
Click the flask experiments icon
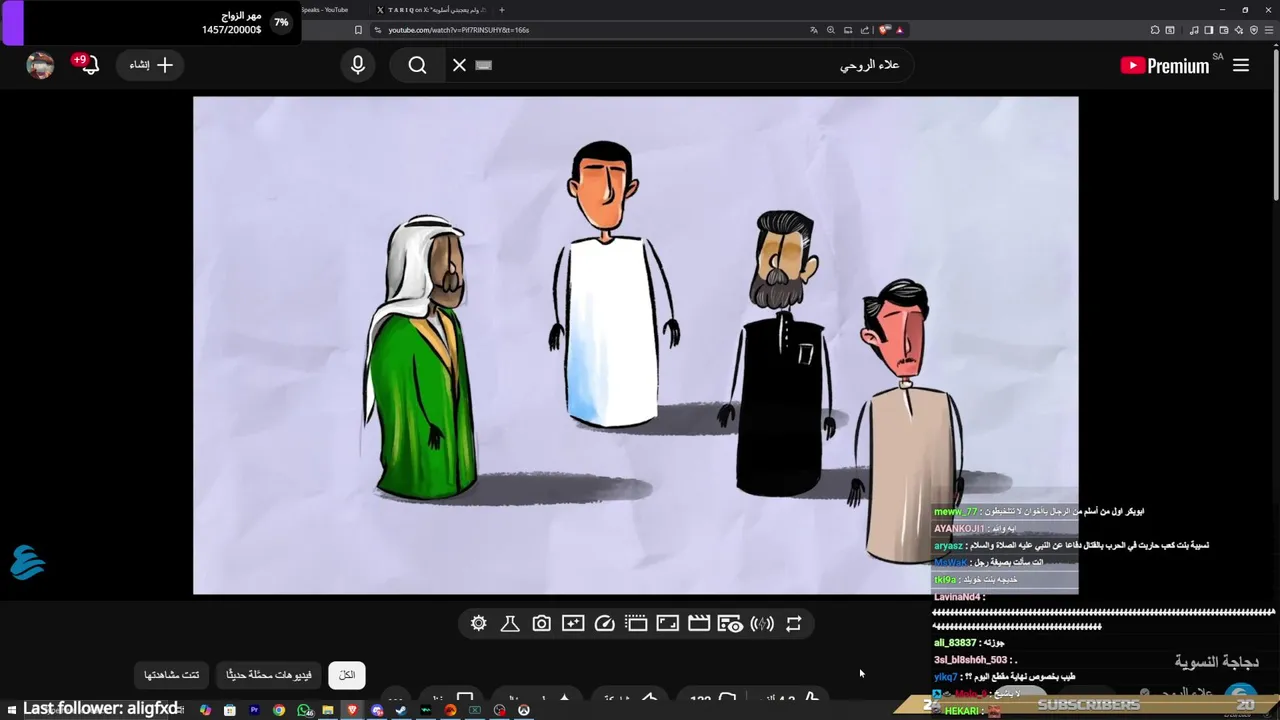coord(510,624)
